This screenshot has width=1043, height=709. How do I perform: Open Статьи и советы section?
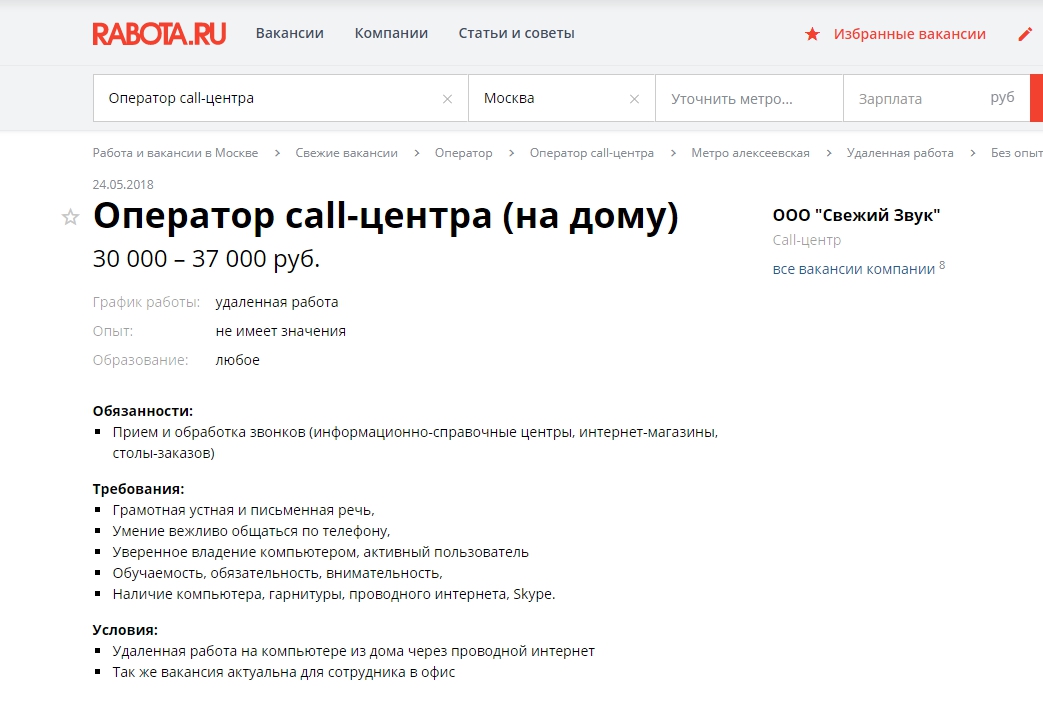(x=517, y=32)
